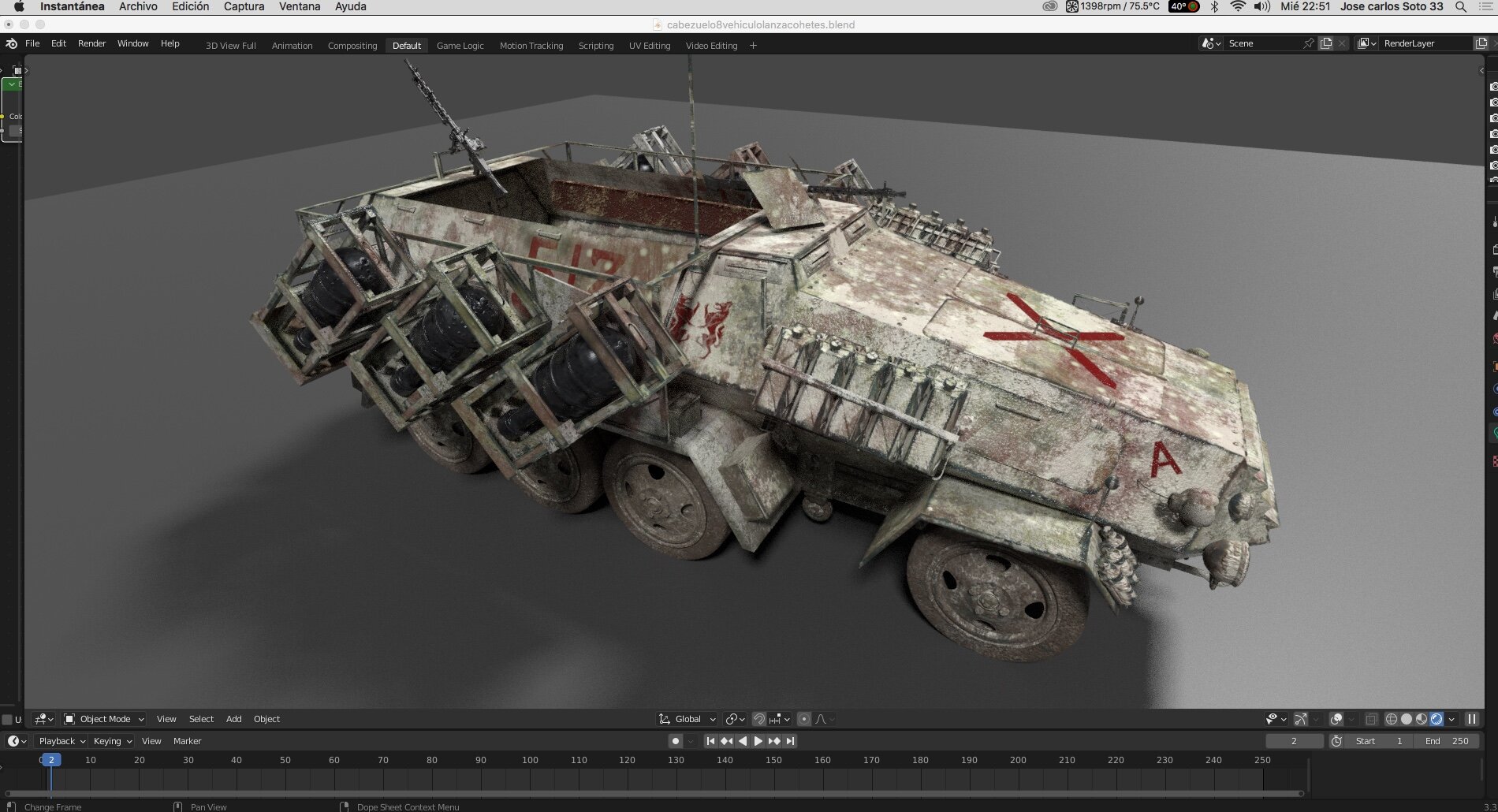Add a new RenderLayer view layer
Image resolution: width=1498 pixels, height=812 pixels.
click(1481, 43)
